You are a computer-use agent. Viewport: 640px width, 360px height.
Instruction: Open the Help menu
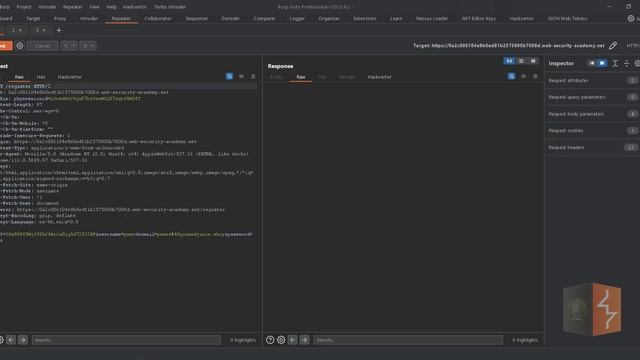111,7
